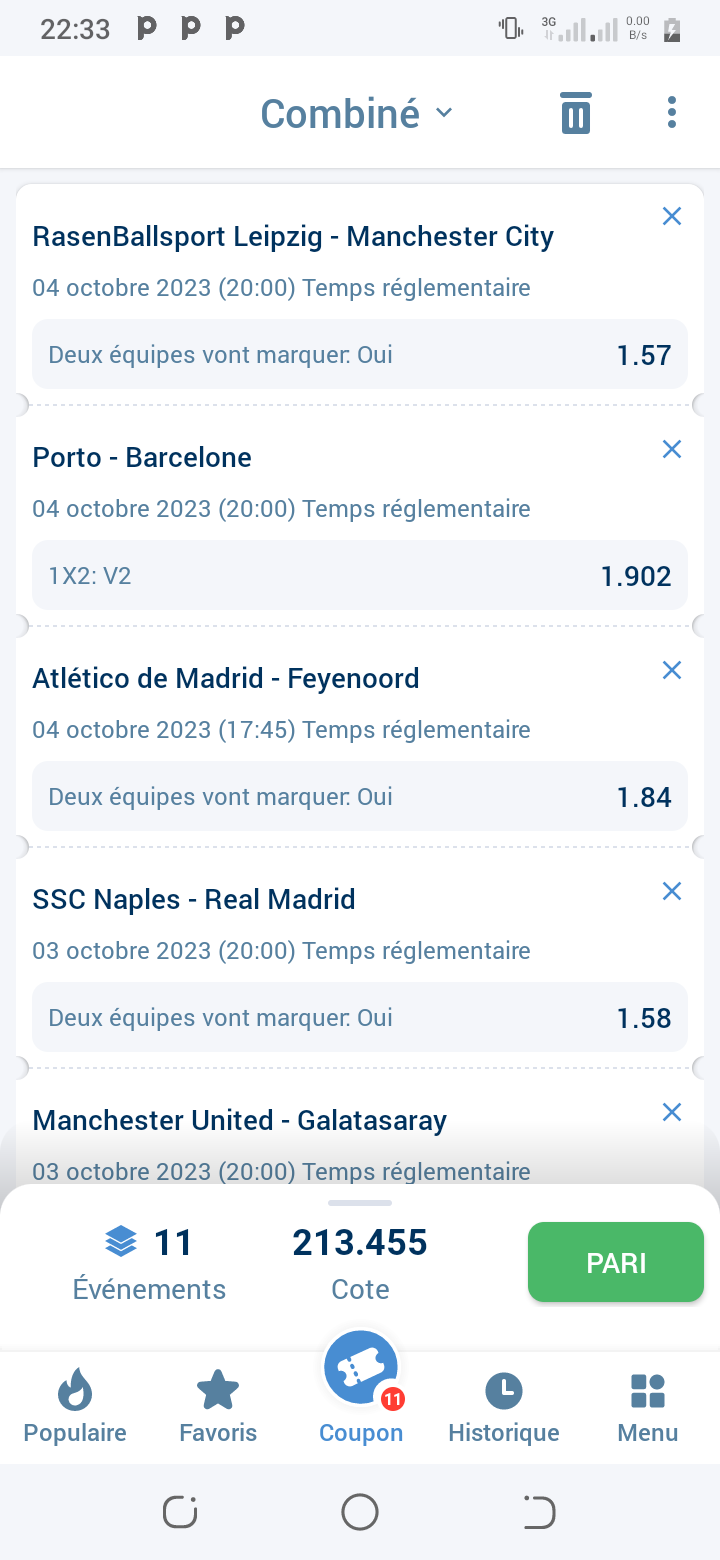Switch to the Historique tab
The width and height of the screenshot is (720, 1560).
tap(504, 1407)
